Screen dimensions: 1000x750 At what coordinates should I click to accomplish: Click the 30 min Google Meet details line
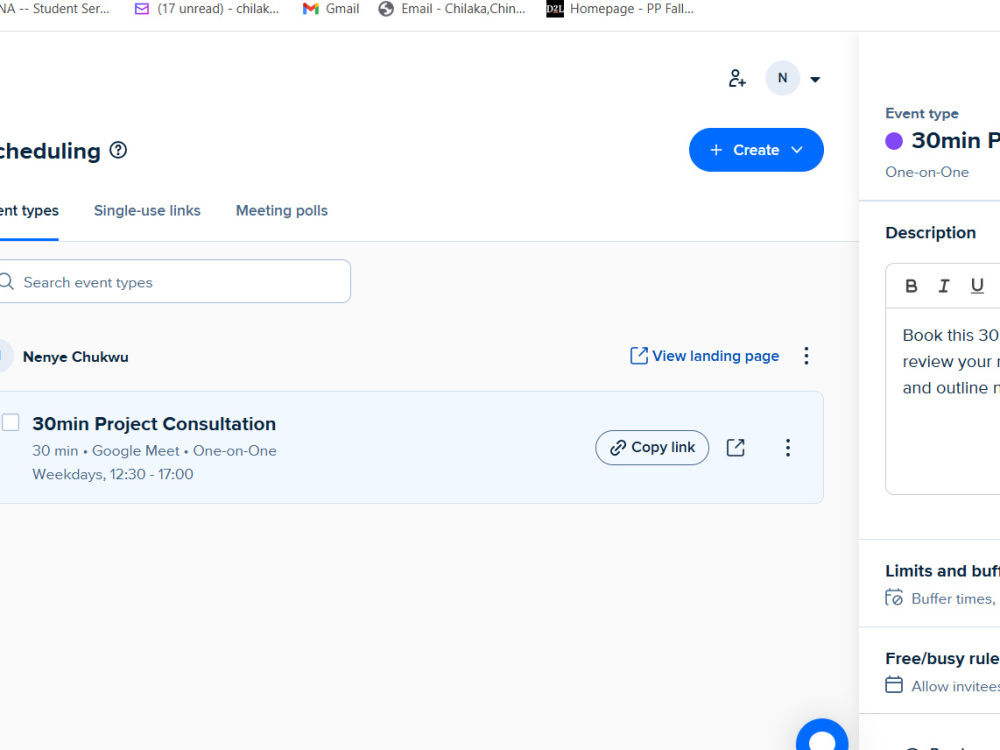click(x=154, y=451)
